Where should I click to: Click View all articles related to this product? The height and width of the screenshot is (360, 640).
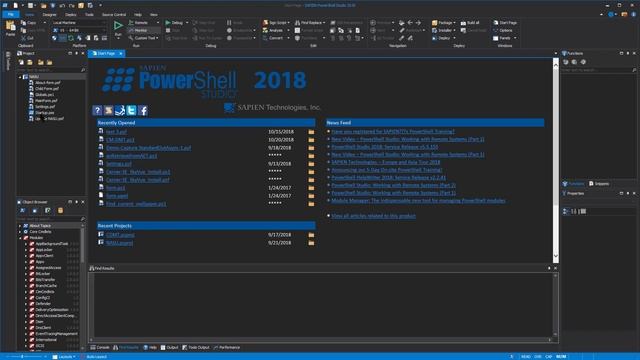coord(373,216)
